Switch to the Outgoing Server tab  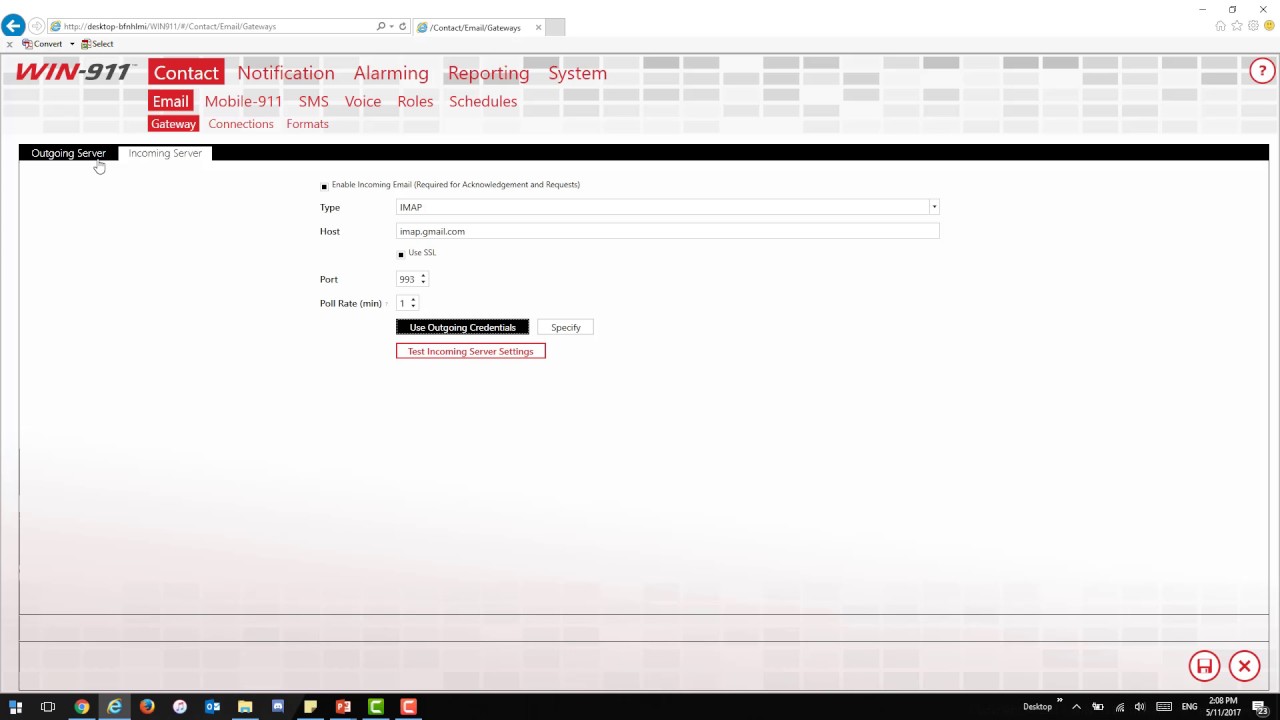(68, 153)
